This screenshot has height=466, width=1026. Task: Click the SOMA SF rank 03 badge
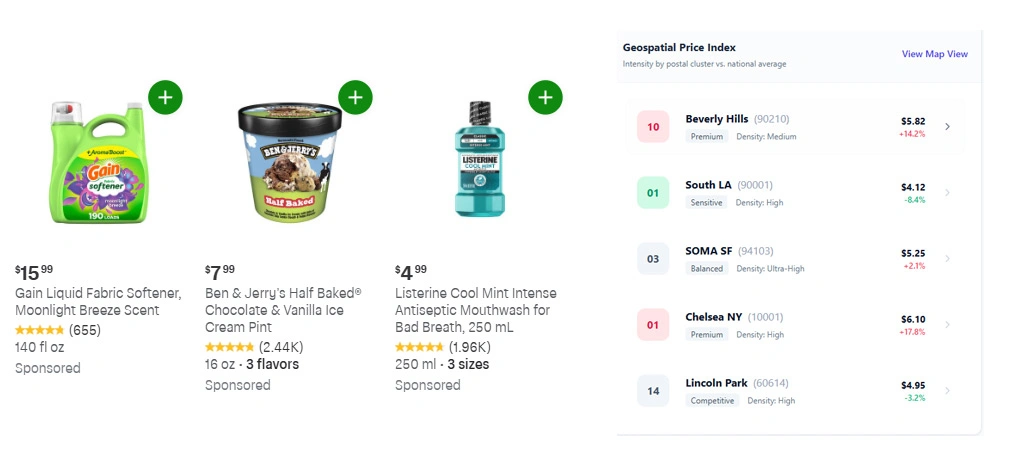[653, 259]
